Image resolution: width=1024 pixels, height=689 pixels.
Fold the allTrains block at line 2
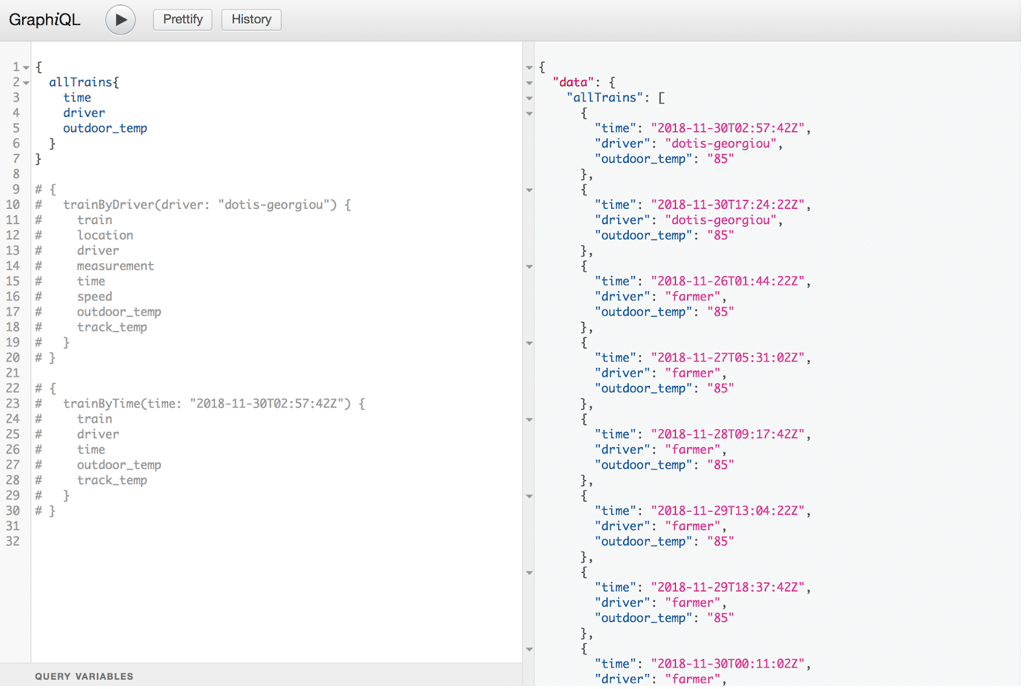(x=27, y=83)
